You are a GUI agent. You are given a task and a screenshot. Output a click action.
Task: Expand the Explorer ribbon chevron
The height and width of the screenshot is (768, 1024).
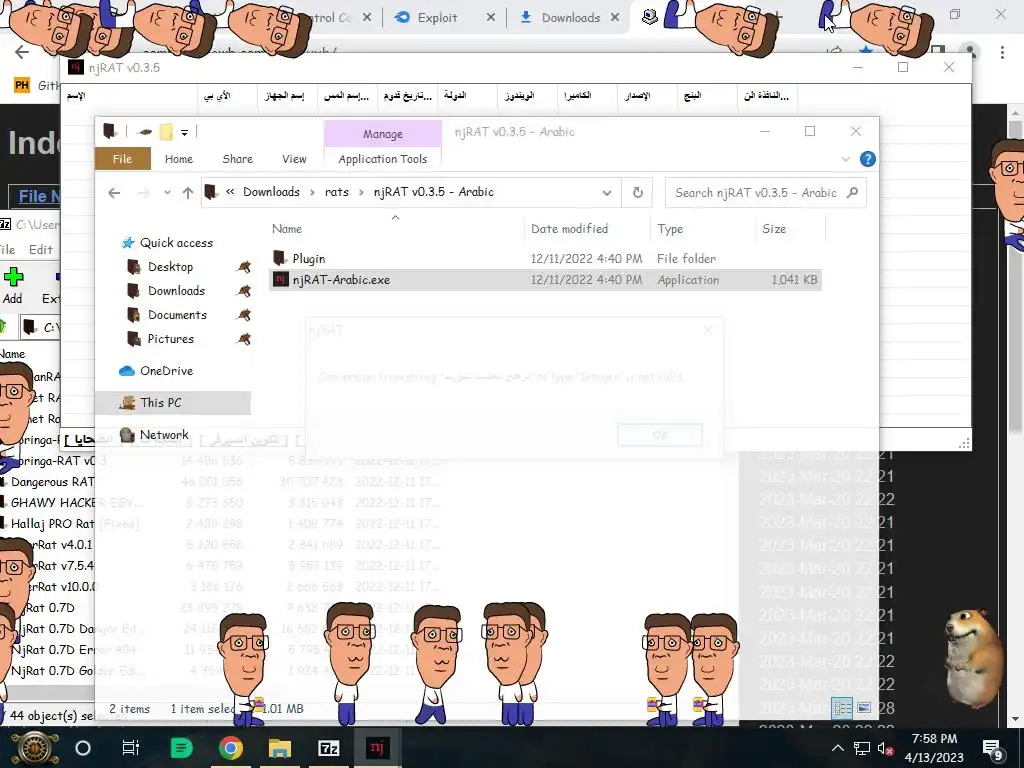point(846,159)
